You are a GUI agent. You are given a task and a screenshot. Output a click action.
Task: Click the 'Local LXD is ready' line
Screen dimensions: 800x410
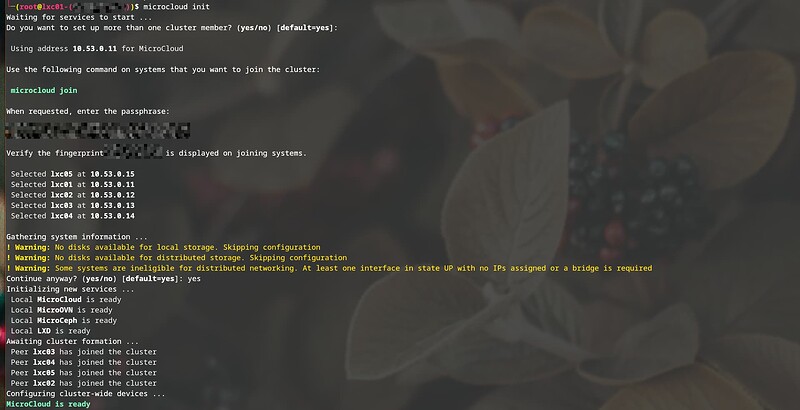(x=51, y=331)
